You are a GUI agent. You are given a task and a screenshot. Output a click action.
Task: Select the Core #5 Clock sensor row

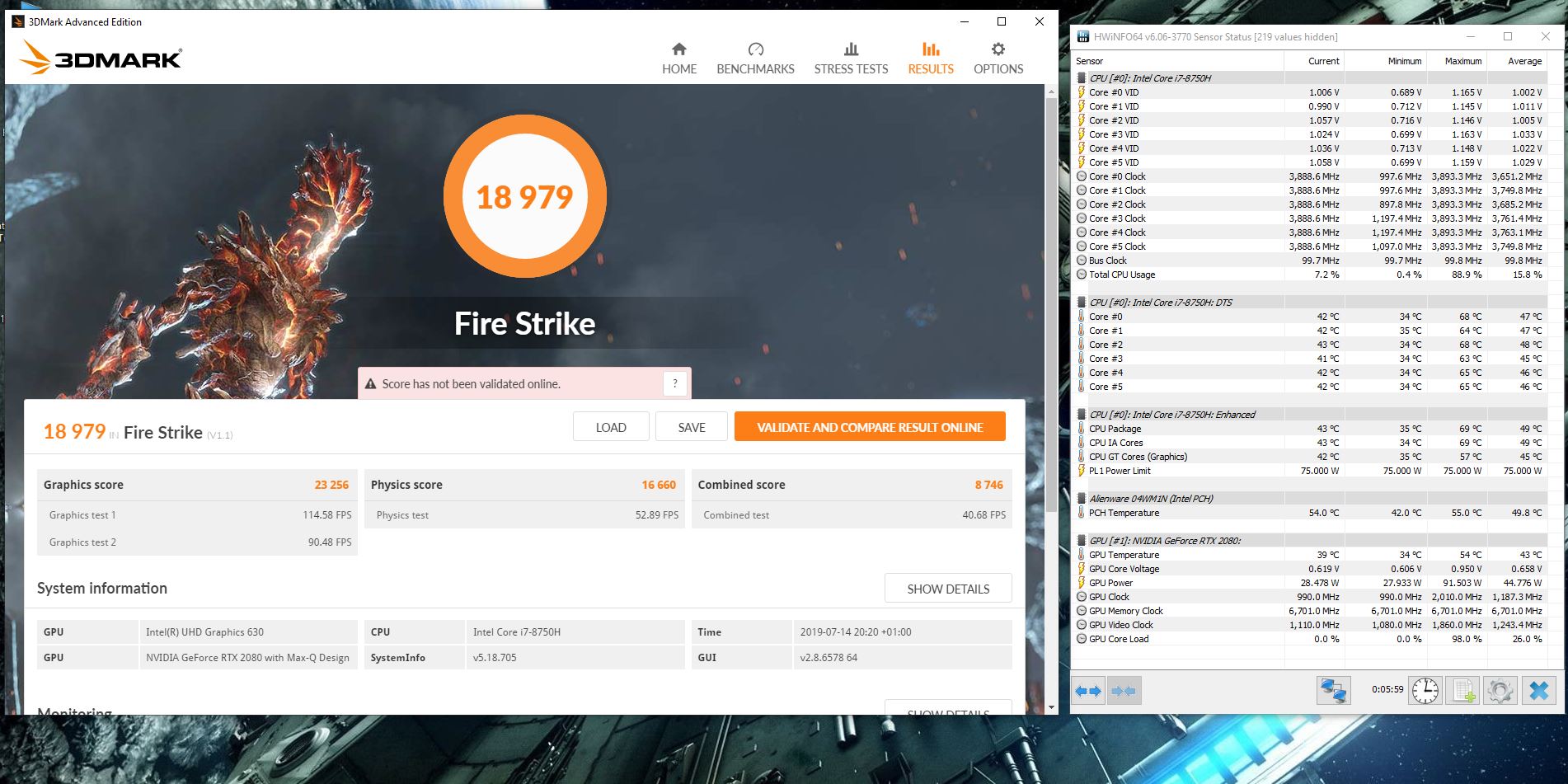tap(1311, 246)
